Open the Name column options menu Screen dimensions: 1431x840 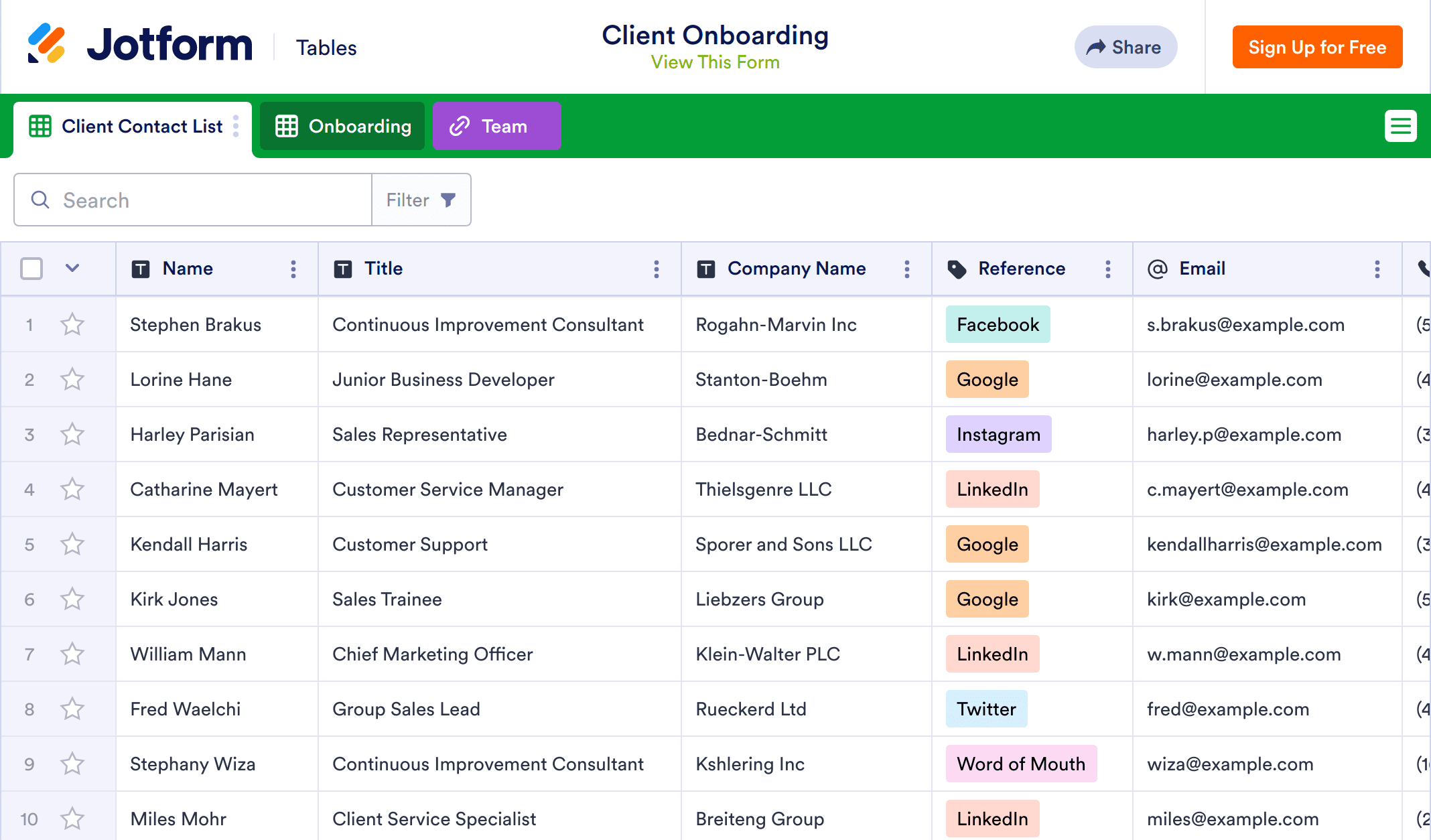(293, 269)
